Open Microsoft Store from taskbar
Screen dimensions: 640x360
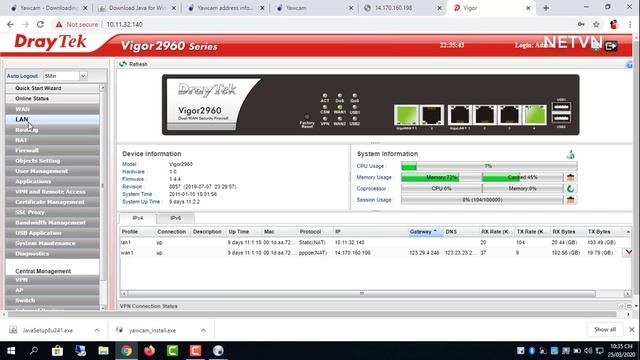(x=57, y=351)
